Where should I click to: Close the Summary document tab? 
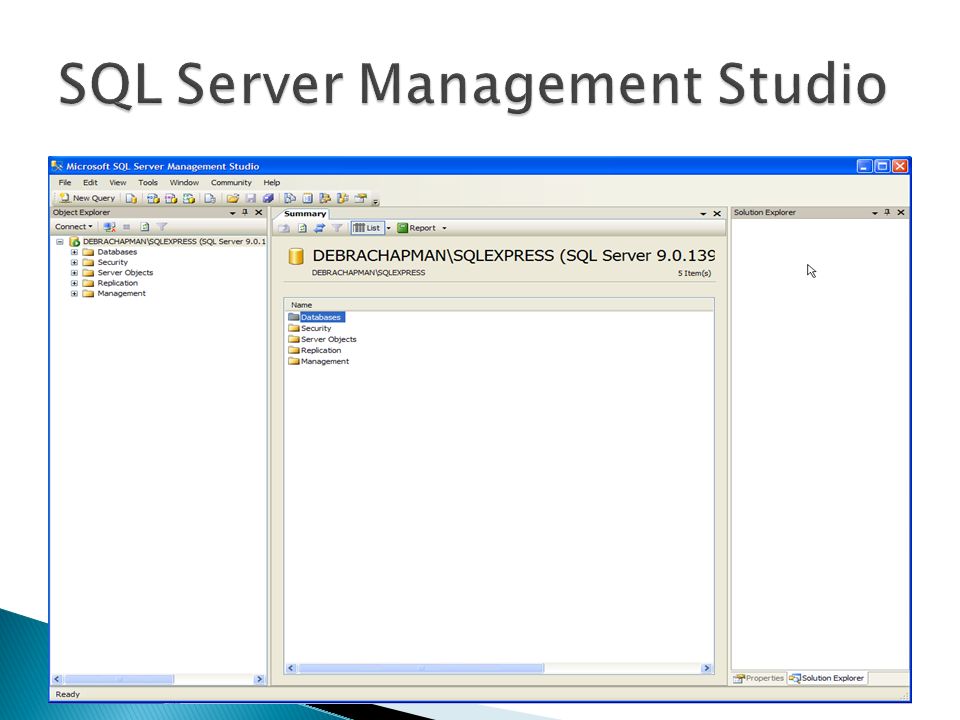click(717, 214)
